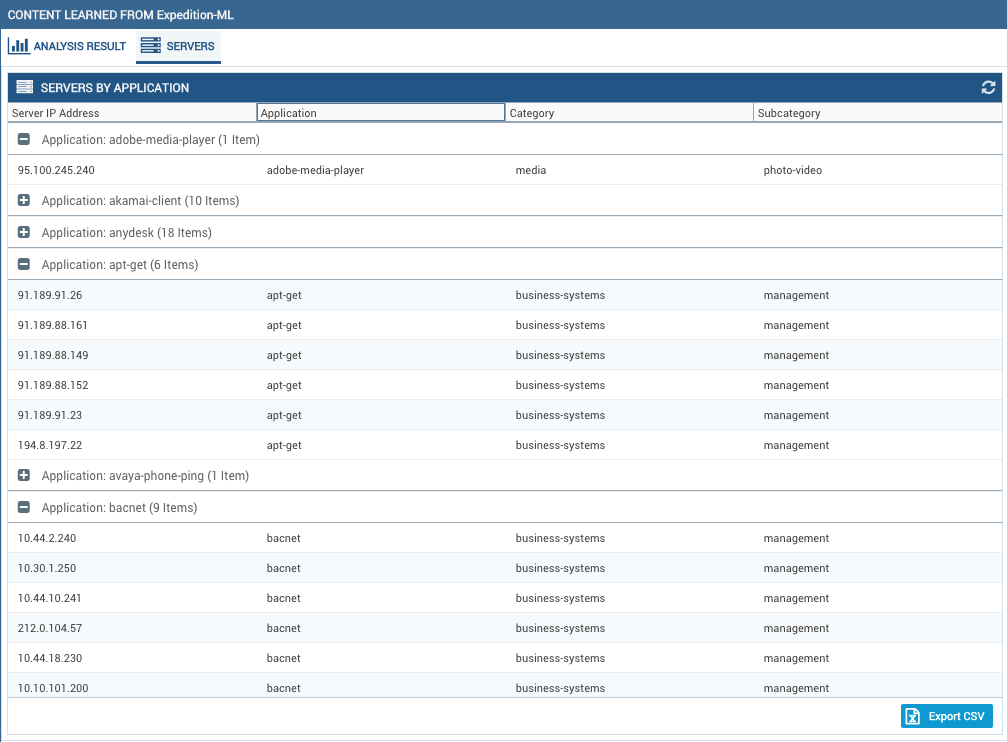Click the Application: bacnet (9 Items) label
The height and width of the screenshot is (742, 1007).
119,508
